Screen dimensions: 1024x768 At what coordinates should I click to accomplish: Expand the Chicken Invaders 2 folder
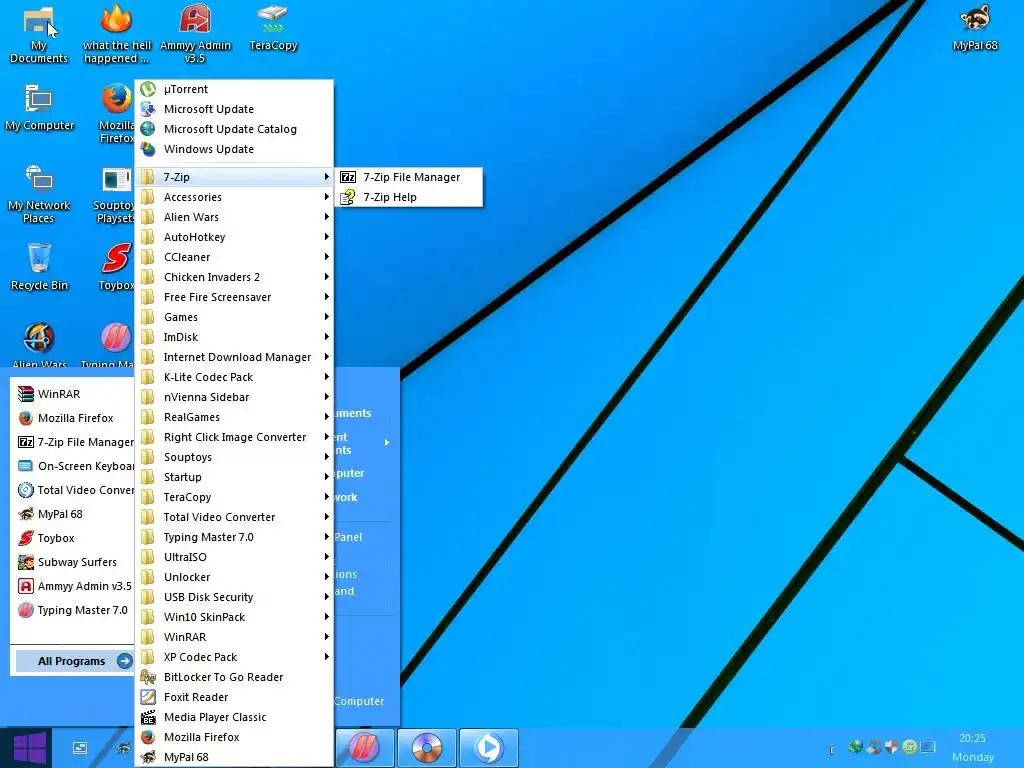(x=234, y=277)
